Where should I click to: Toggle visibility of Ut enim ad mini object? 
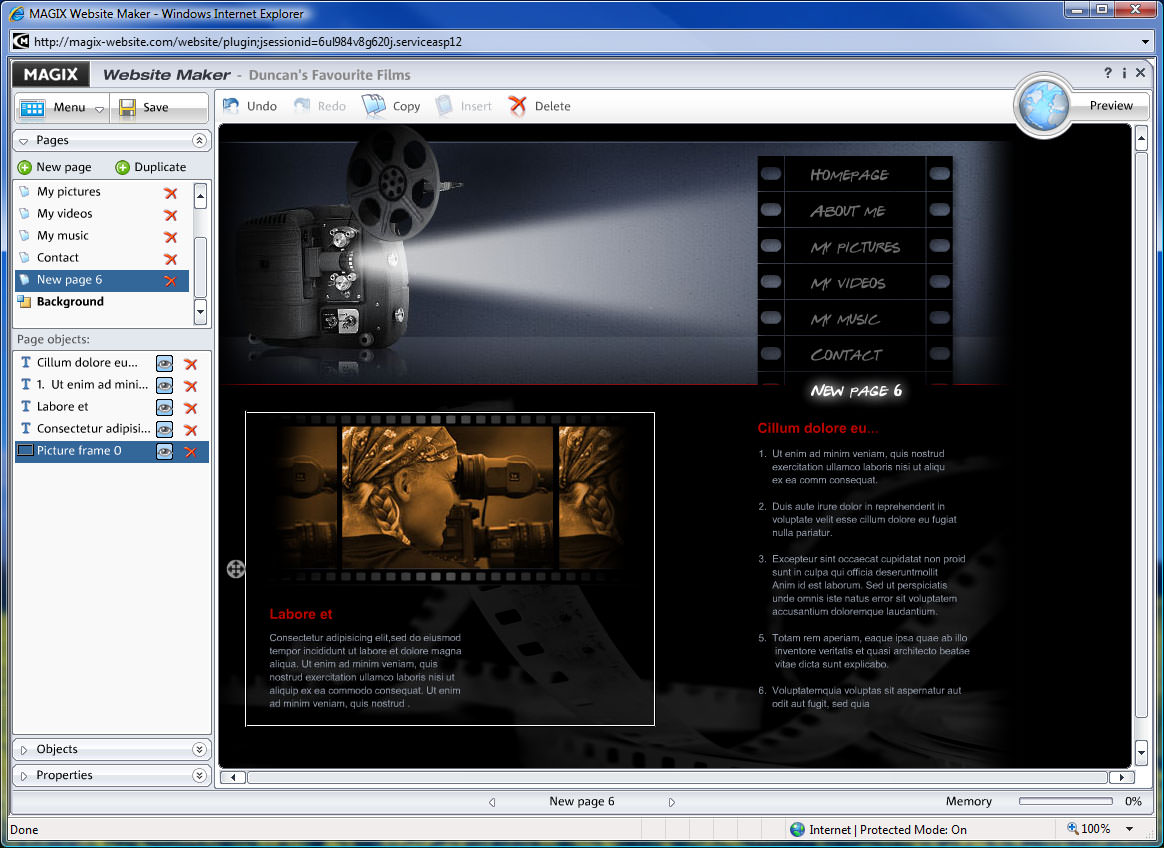click(164, 385)
